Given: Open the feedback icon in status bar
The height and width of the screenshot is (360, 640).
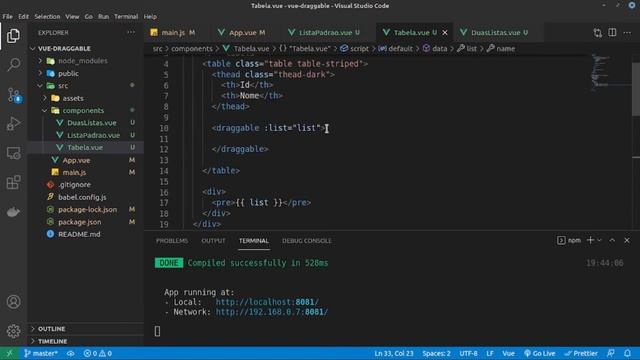Looking at the screenshot, I should (x=611, y=353).
